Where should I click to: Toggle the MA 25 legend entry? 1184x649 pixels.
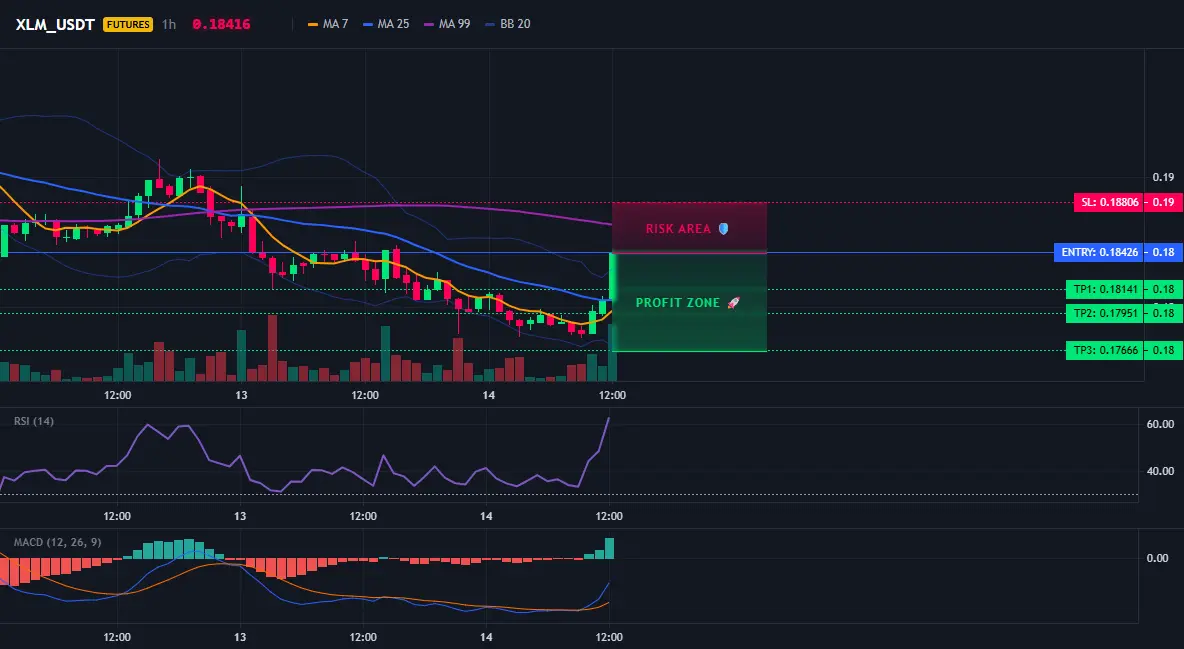coord(386,24)
